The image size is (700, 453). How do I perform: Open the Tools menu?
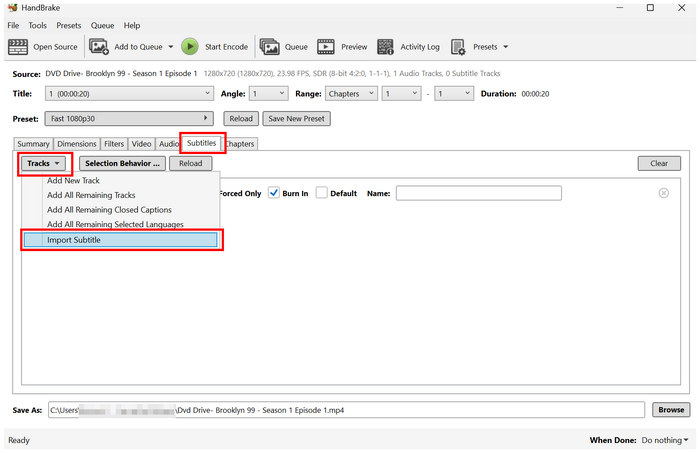click(x=38, y=25)
